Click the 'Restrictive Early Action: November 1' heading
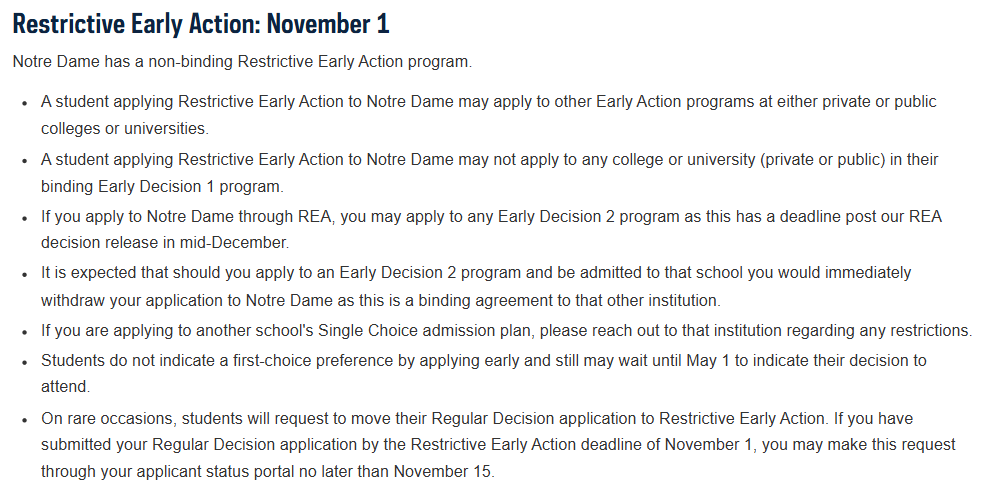The height and width of the screenshot is (491, 990). click(201, 24)
